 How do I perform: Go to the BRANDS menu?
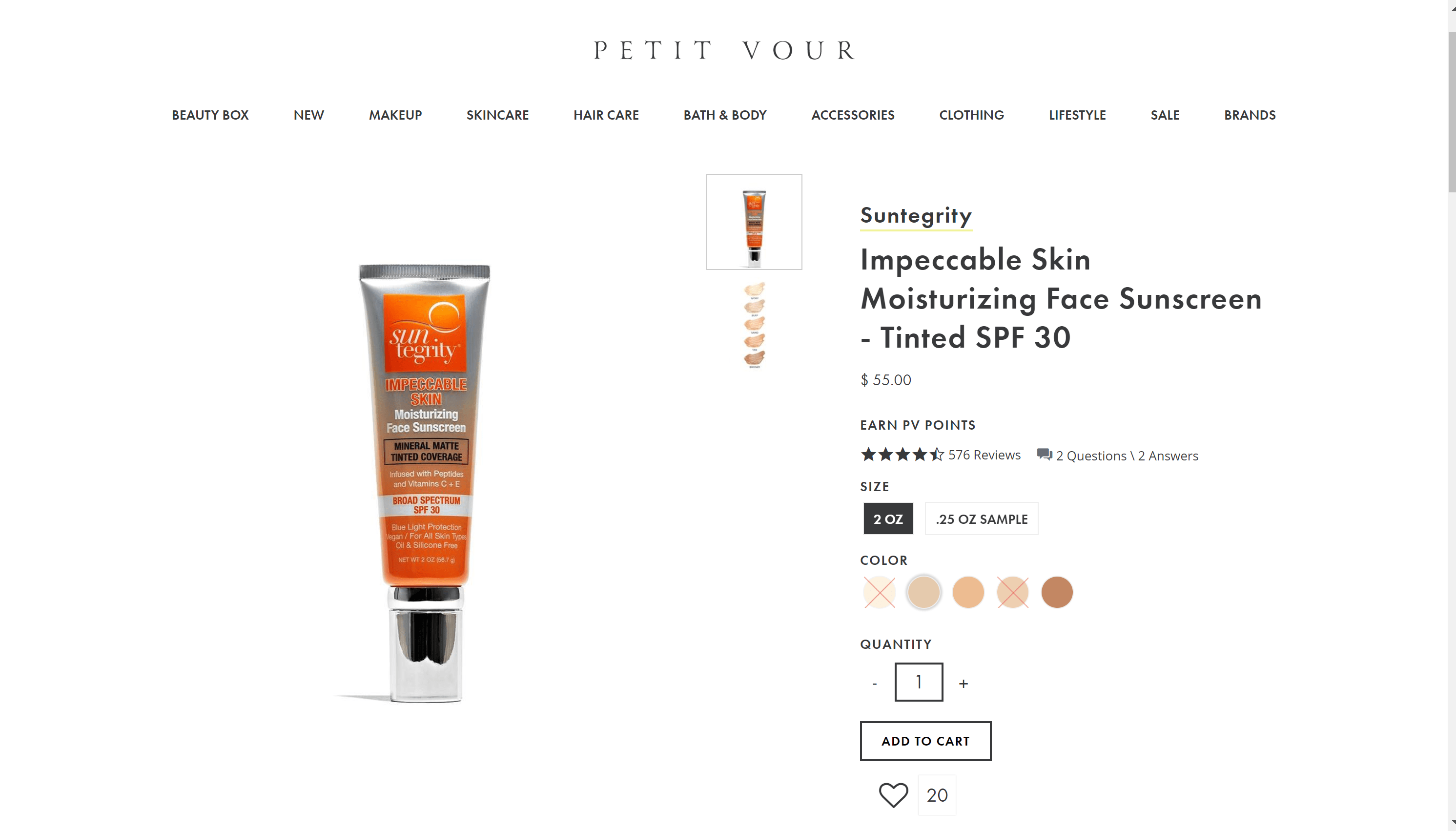[1250, 115]
